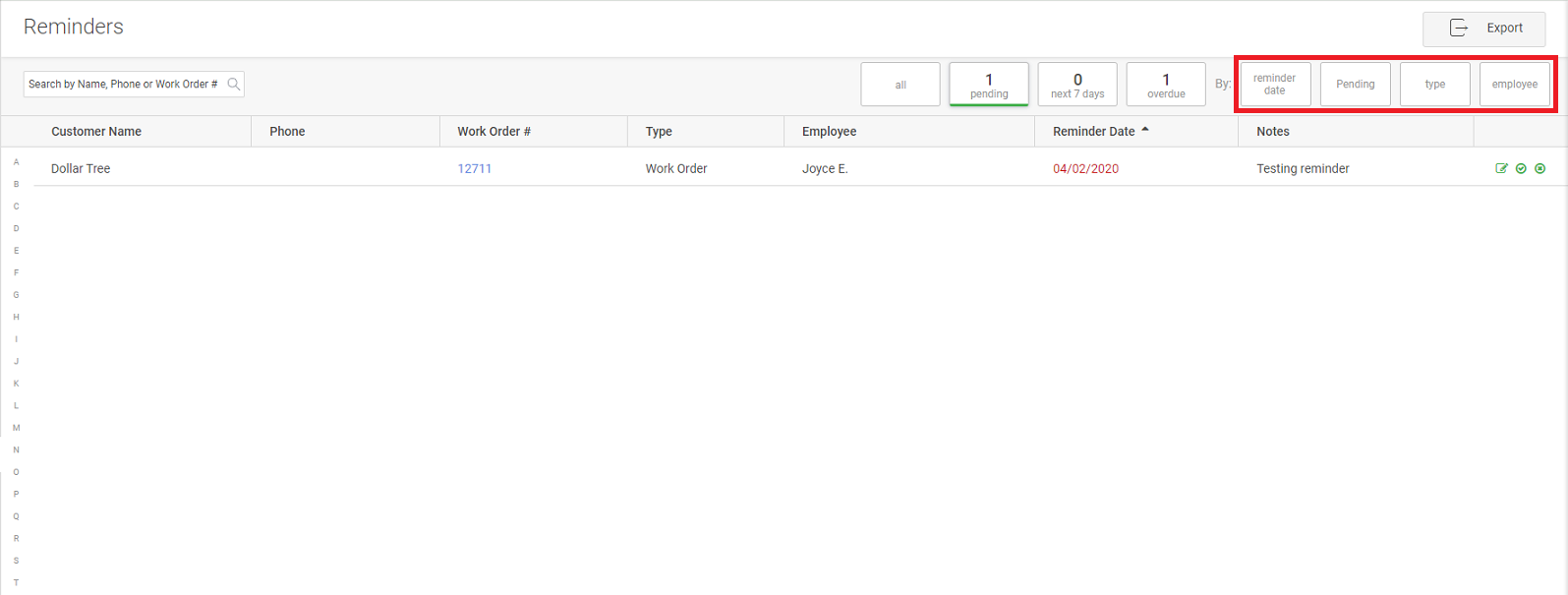The image size is (1568, 595).
Task: Click the Export button
Action: (x=1483, y=29)
